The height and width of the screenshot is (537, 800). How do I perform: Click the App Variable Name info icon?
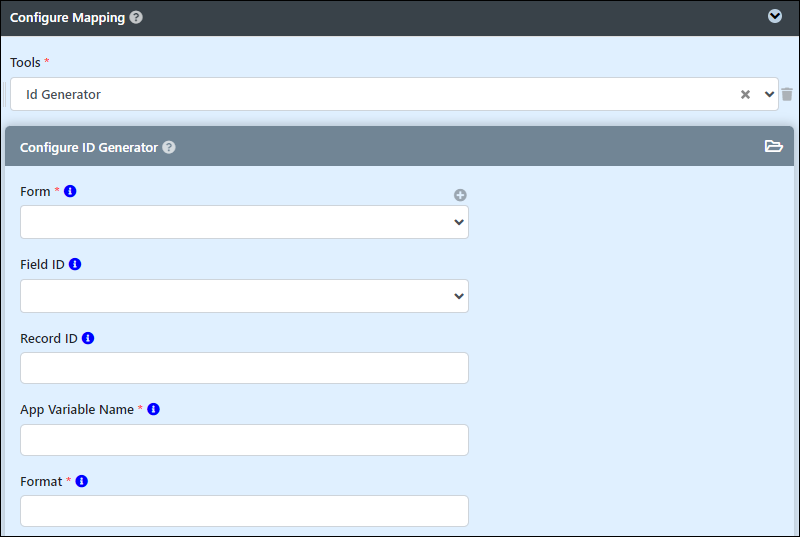pos(153,409)
